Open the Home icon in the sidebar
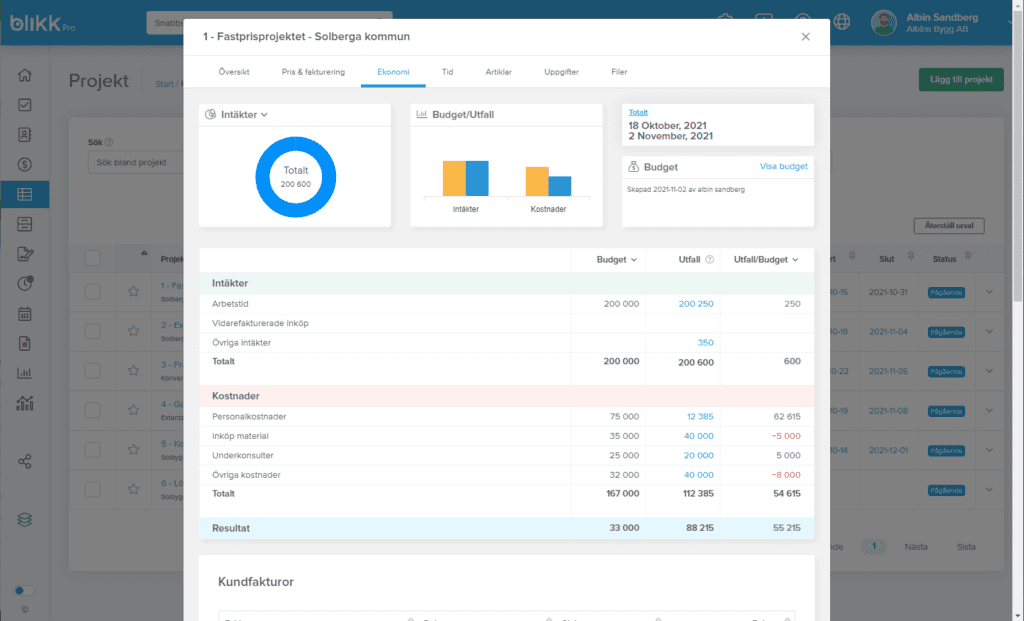 25,75
